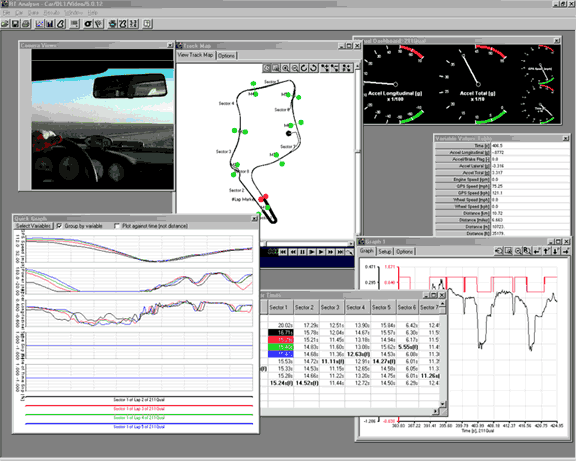
Task: Rotate track map clockwise
Action: point(304,68)
